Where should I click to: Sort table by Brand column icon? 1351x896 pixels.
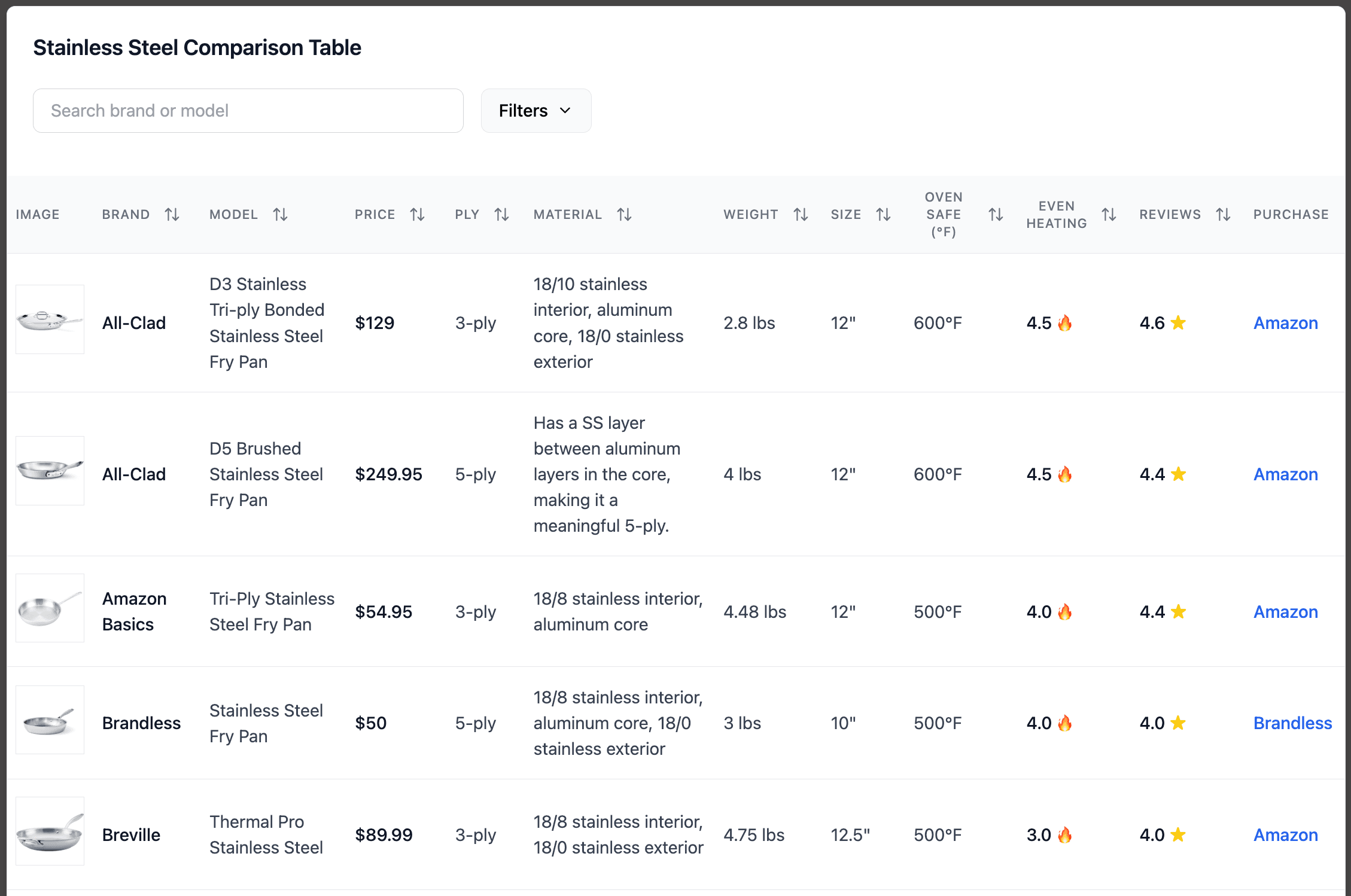point(172,214)
